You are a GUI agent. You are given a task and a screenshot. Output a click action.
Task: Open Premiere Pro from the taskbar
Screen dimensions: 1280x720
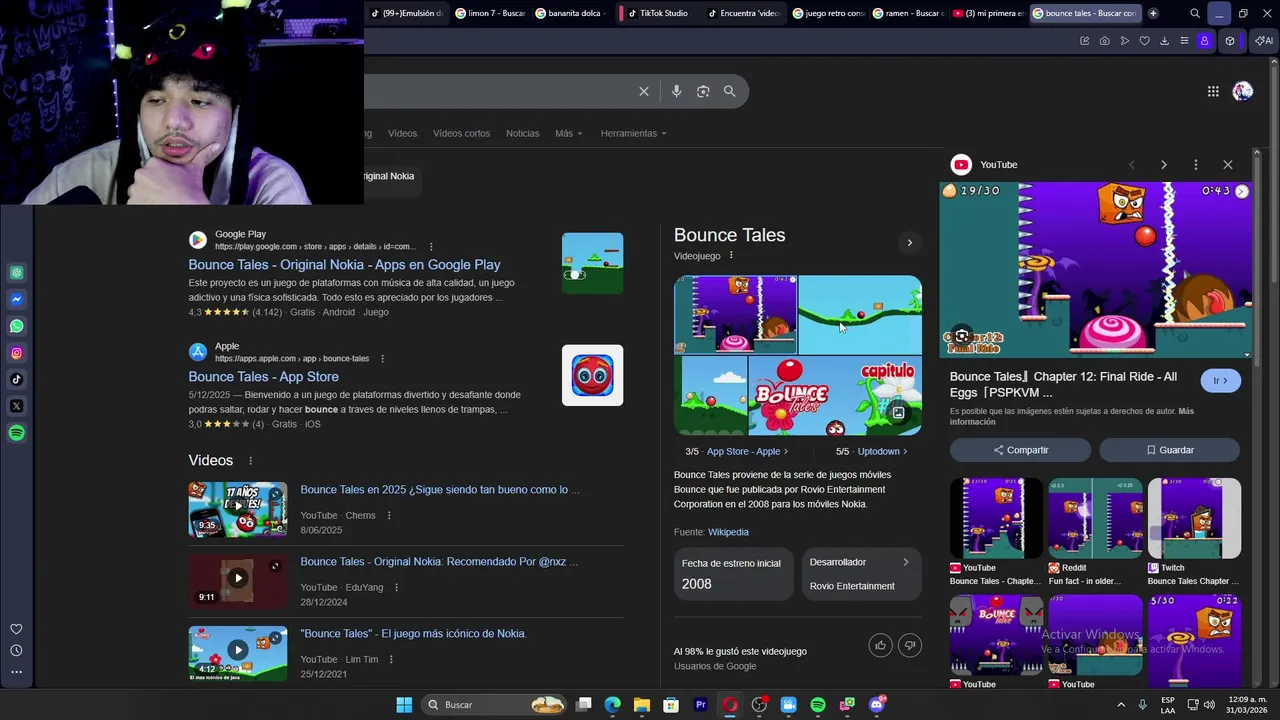point(700,705)
